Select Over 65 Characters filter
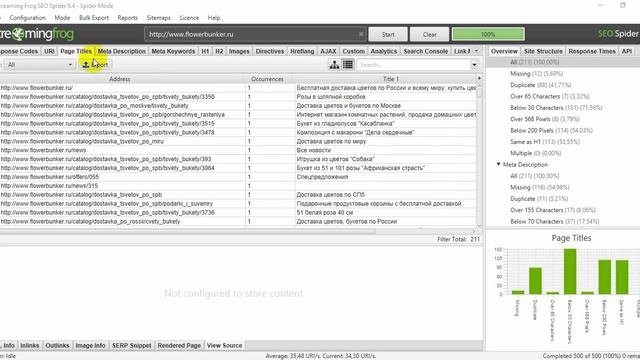Viewport: 640px width, 360px height. click(x=550, y=96)
